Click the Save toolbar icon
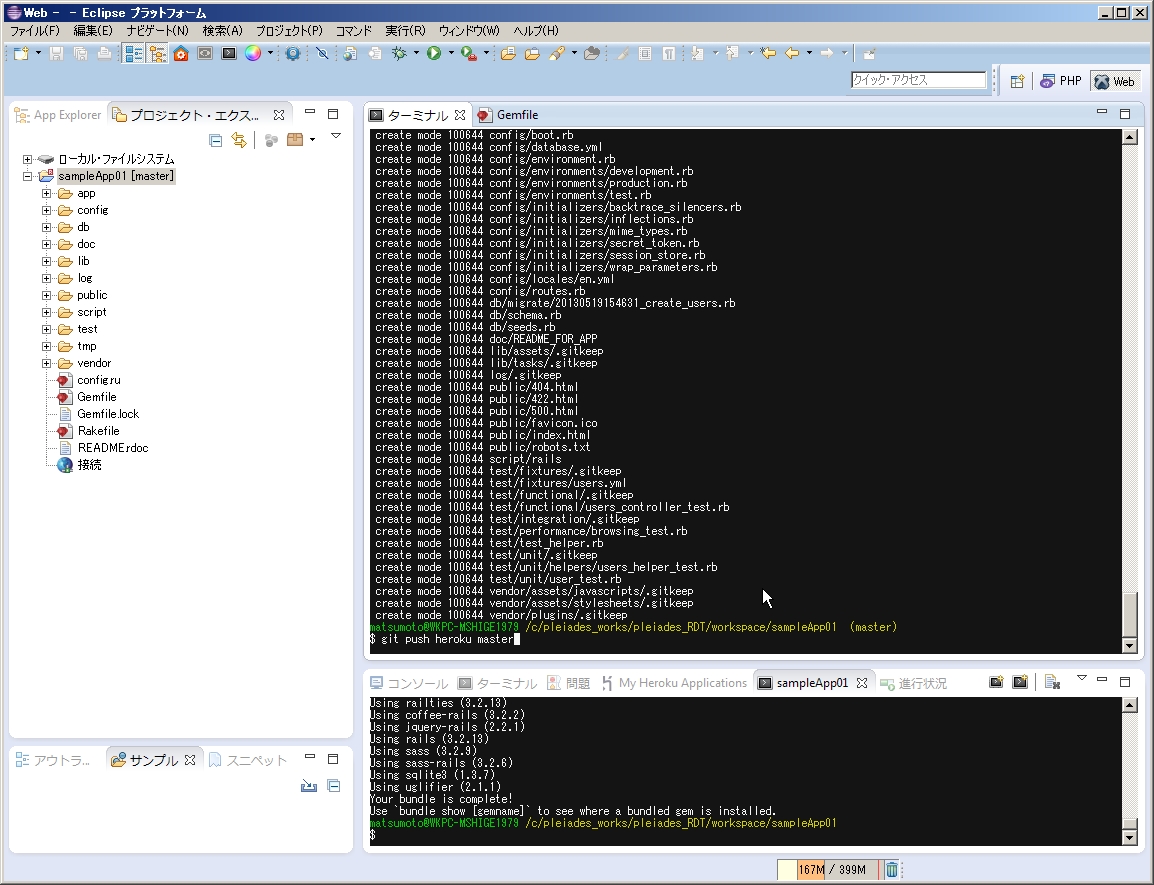1154x885 pixels. tap(57, 53)
